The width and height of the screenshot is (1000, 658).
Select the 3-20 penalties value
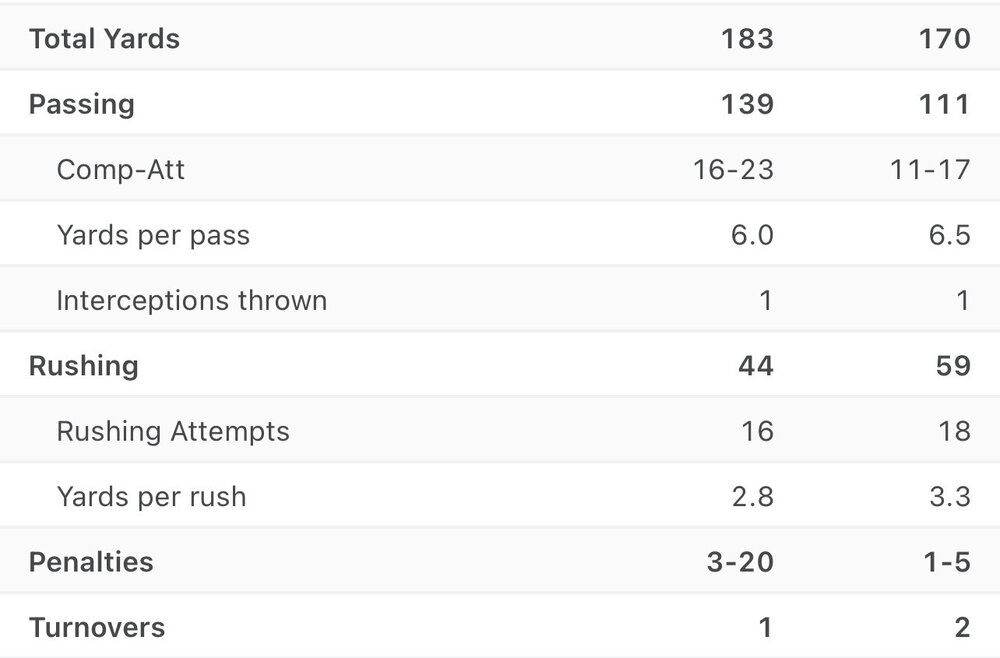tap(738, 562)
